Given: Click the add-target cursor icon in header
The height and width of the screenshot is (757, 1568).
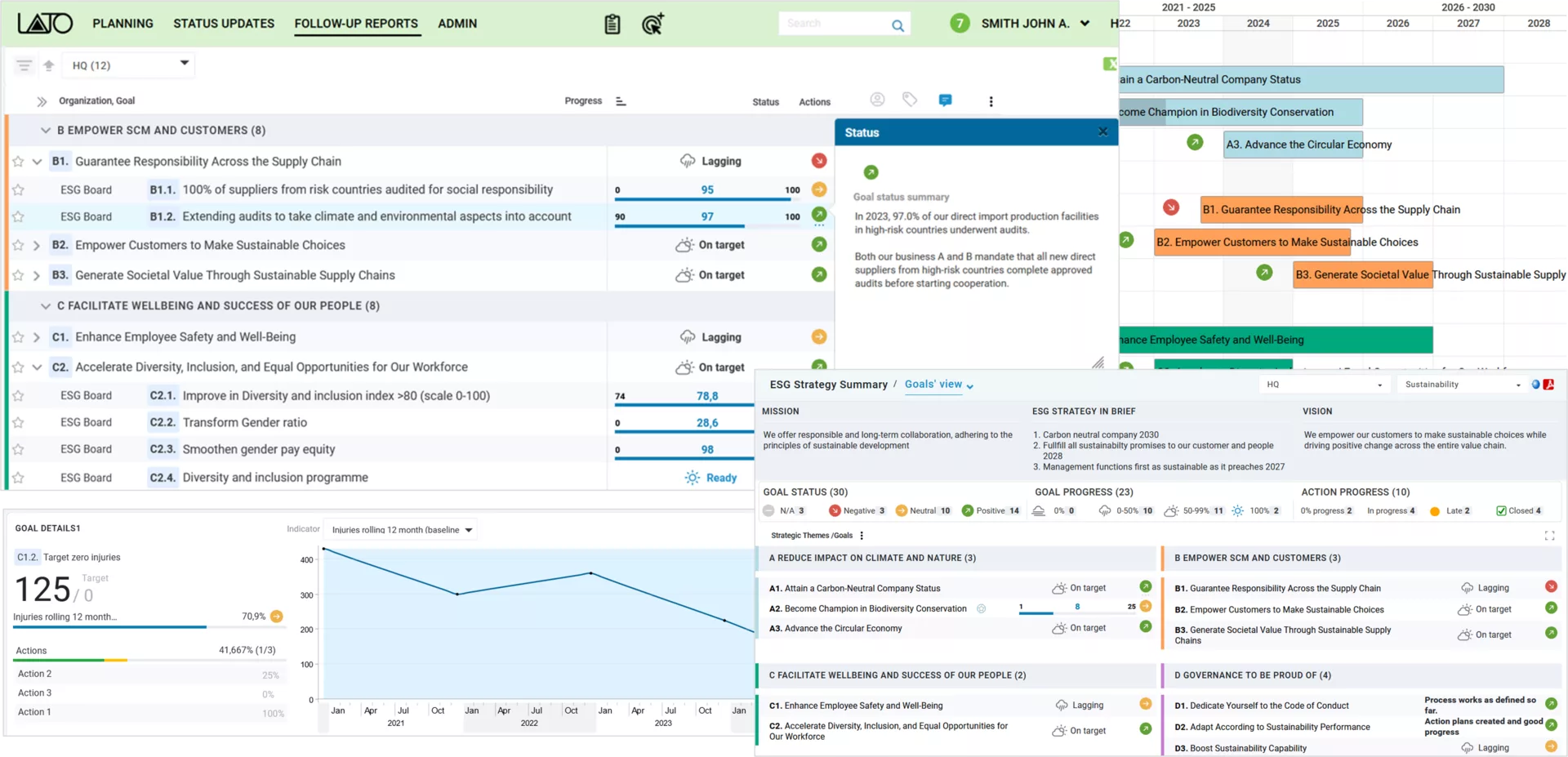Looking at the screenshot, I should coord(653,24).
